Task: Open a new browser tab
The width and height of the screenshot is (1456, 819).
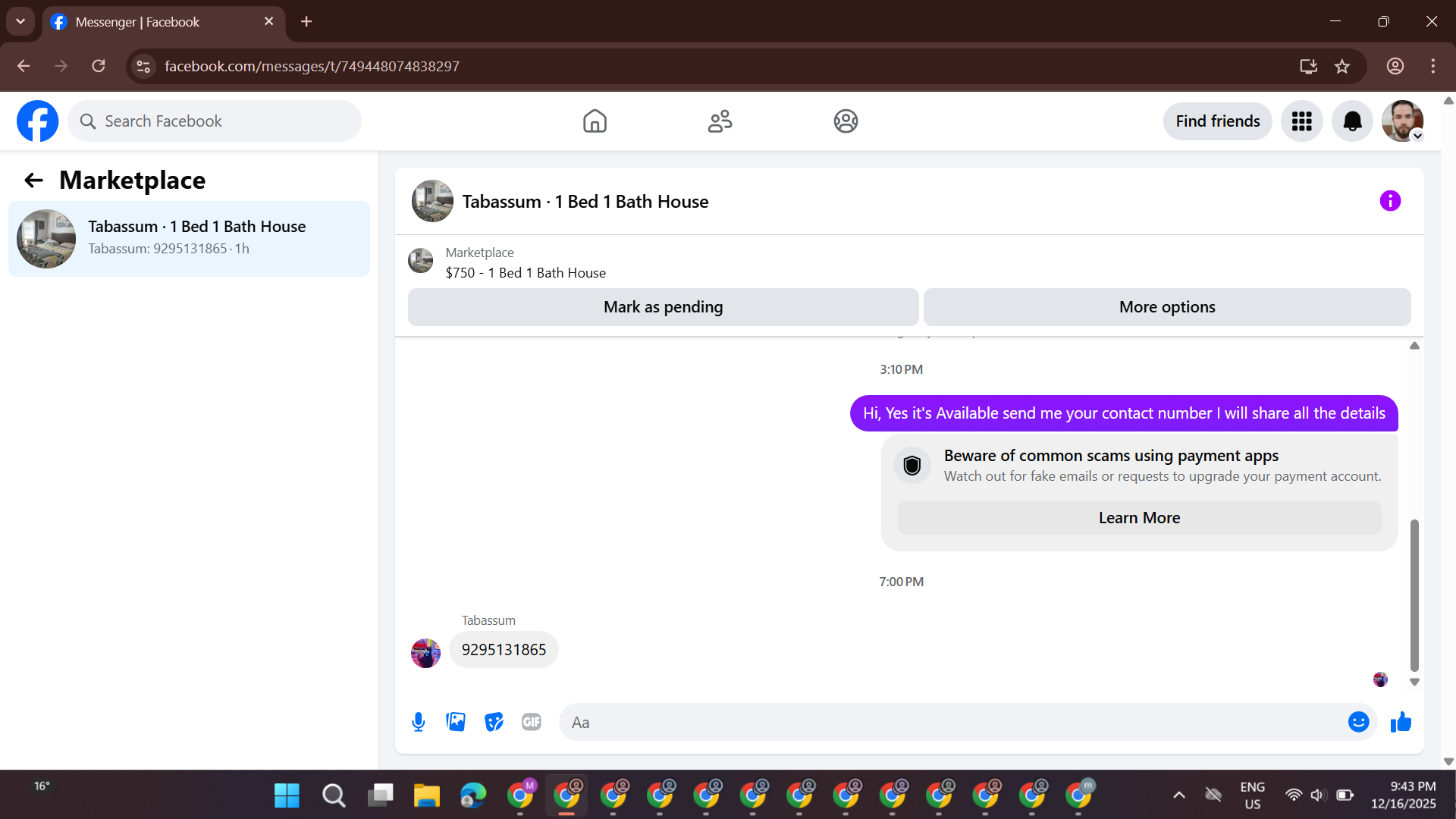Action: [306, 22]
